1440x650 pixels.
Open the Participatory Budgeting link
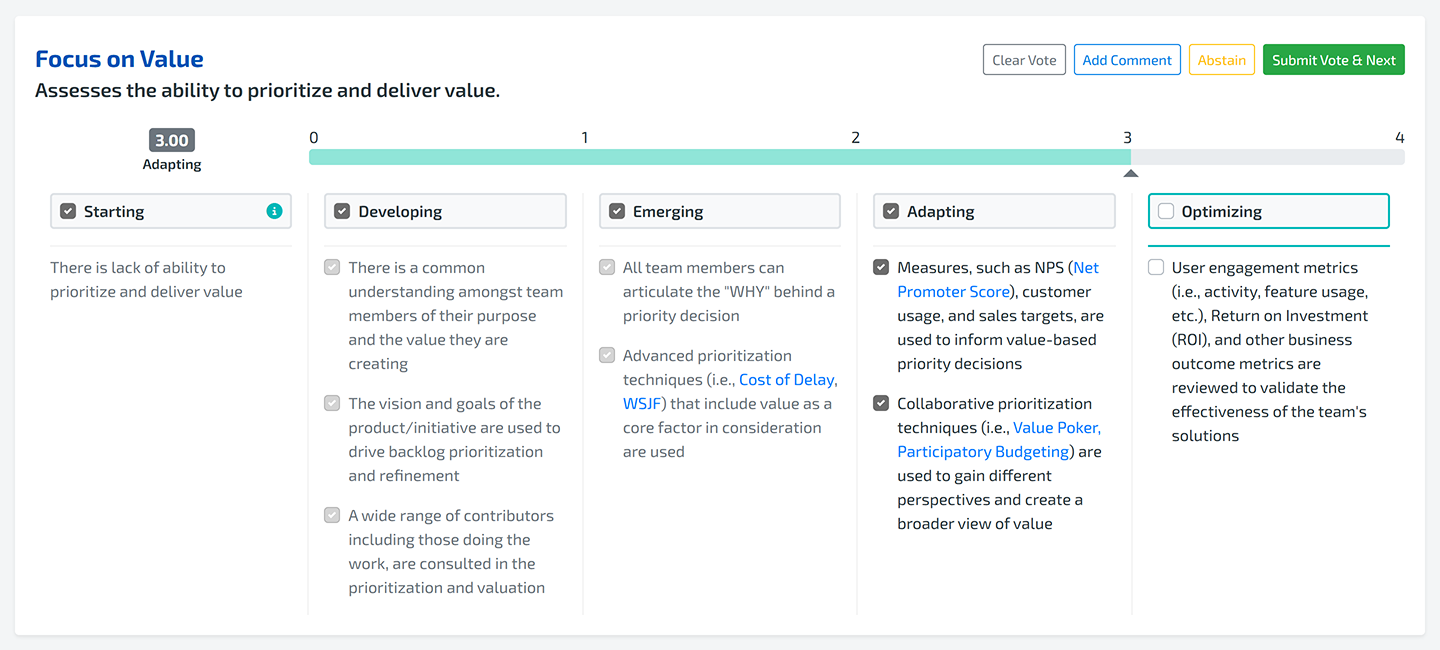point(982,451)
